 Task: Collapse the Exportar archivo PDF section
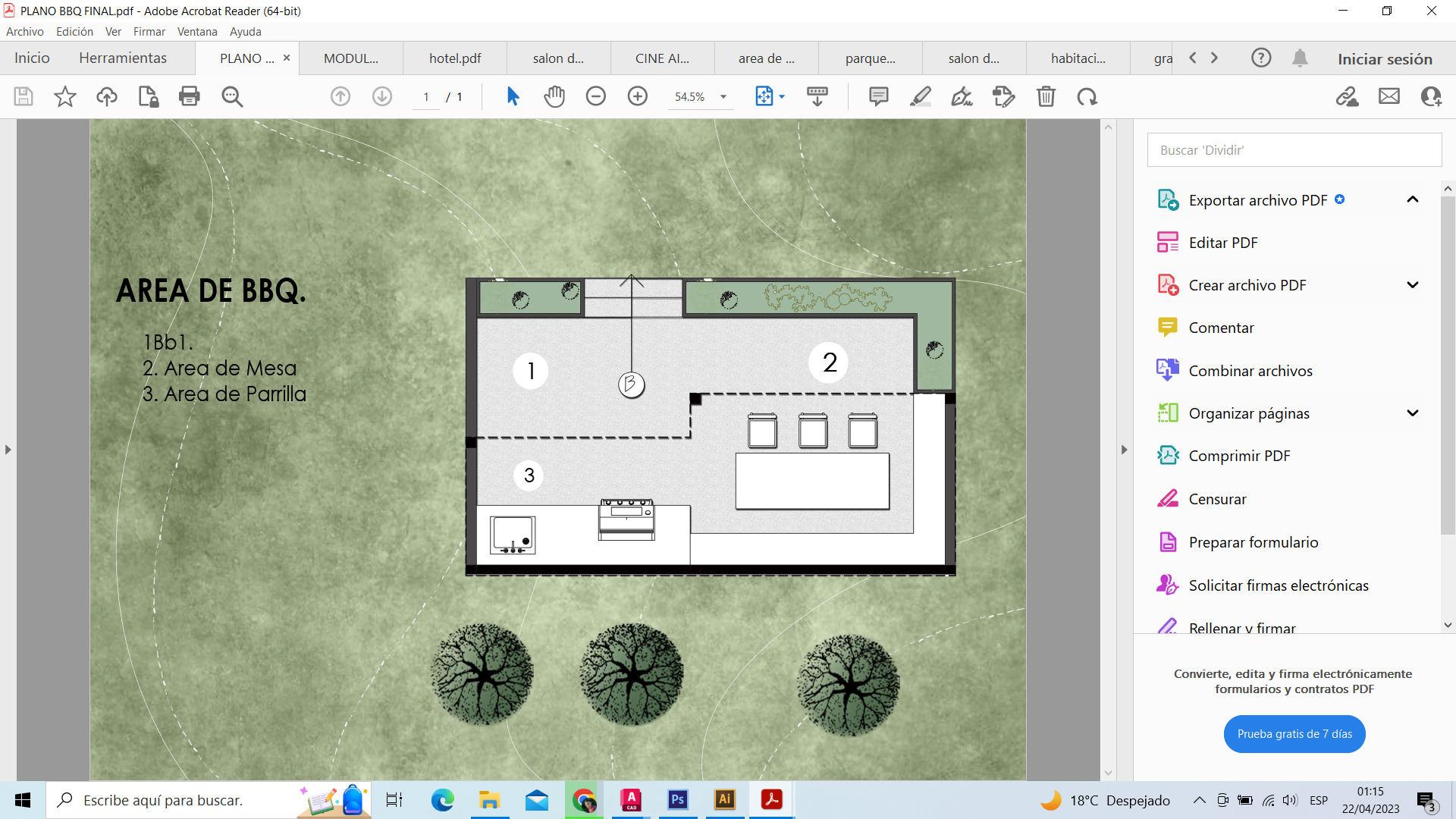click(x=1412, y=199)
